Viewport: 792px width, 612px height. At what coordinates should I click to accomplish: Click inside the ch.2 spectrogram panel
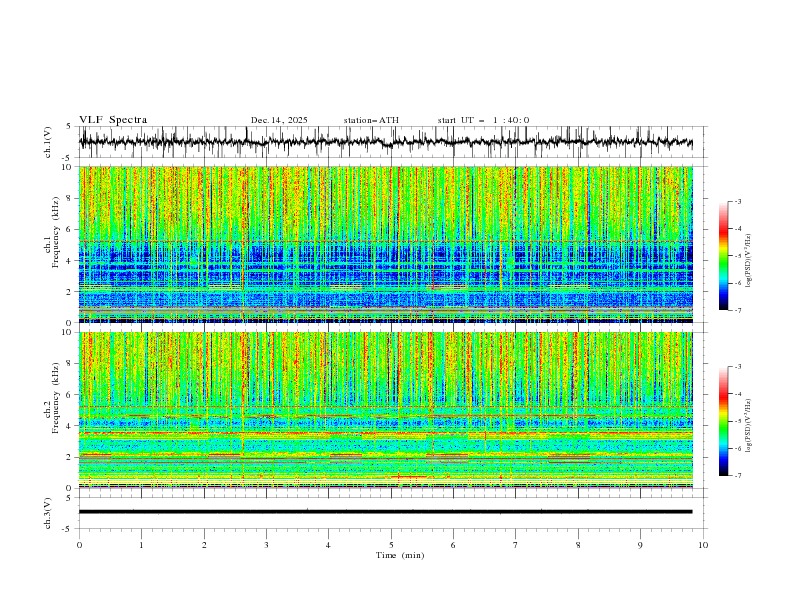[385, 410]
